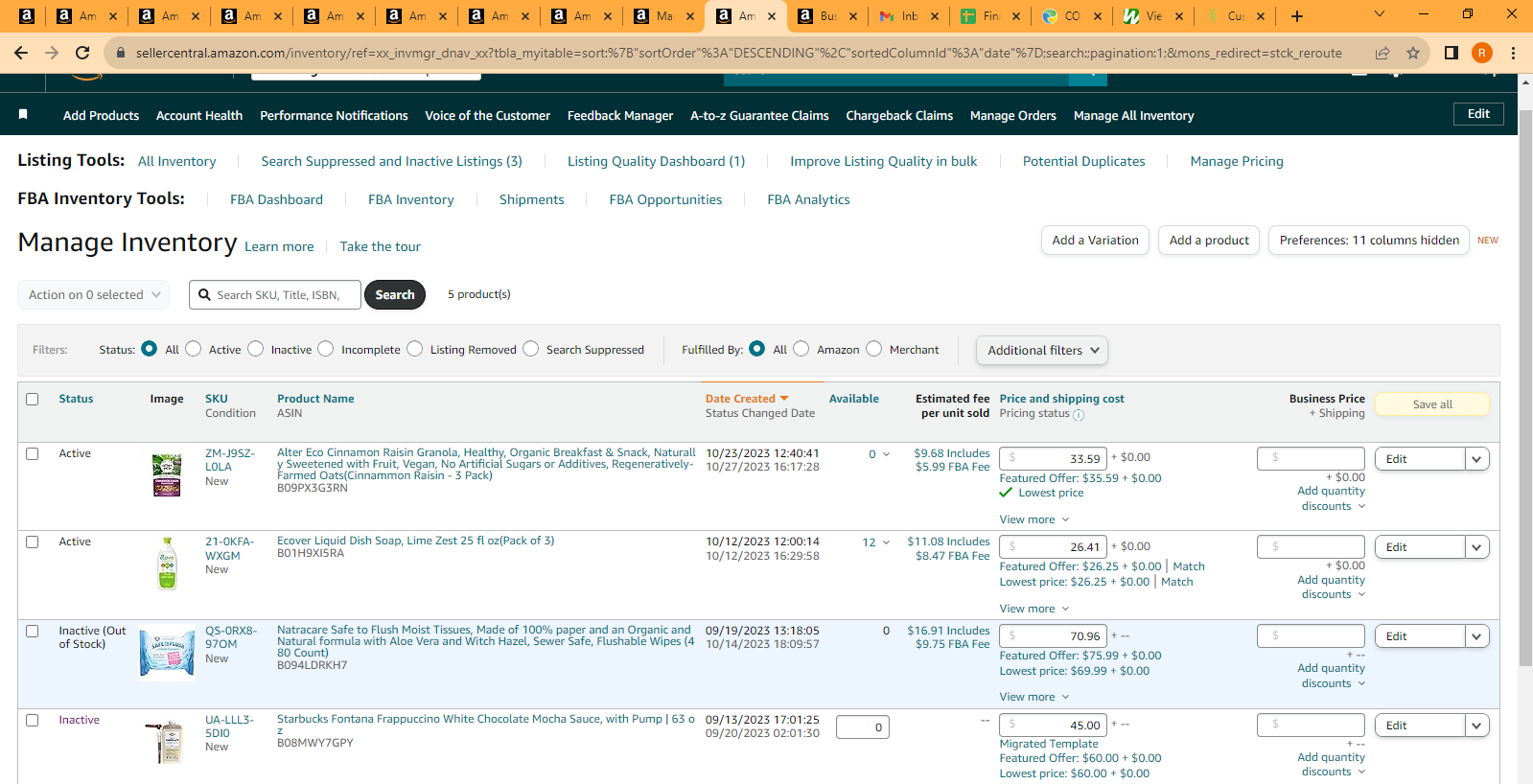
Task: Click the 33.59 price input field
Action: [1054, 459]
